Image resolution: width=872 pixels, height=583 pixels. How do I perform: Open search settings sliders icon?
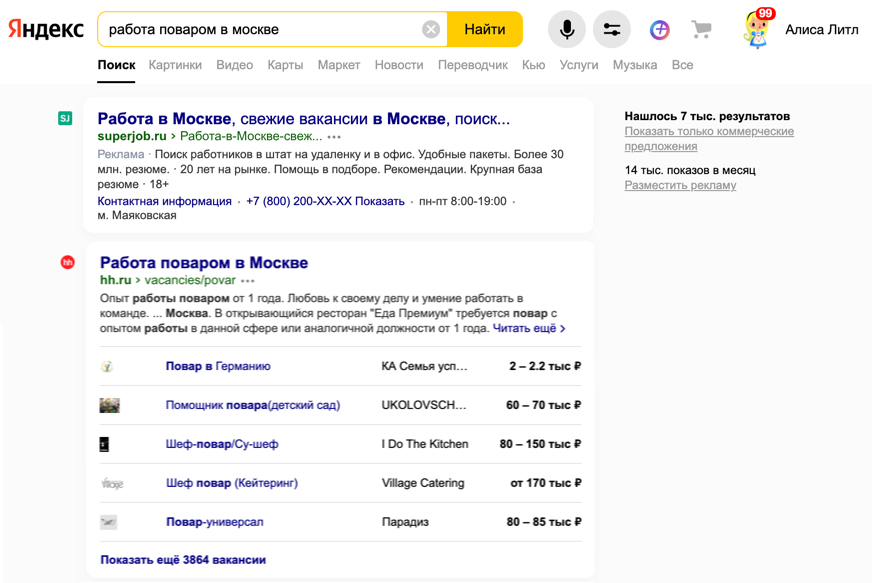(612, 30)
